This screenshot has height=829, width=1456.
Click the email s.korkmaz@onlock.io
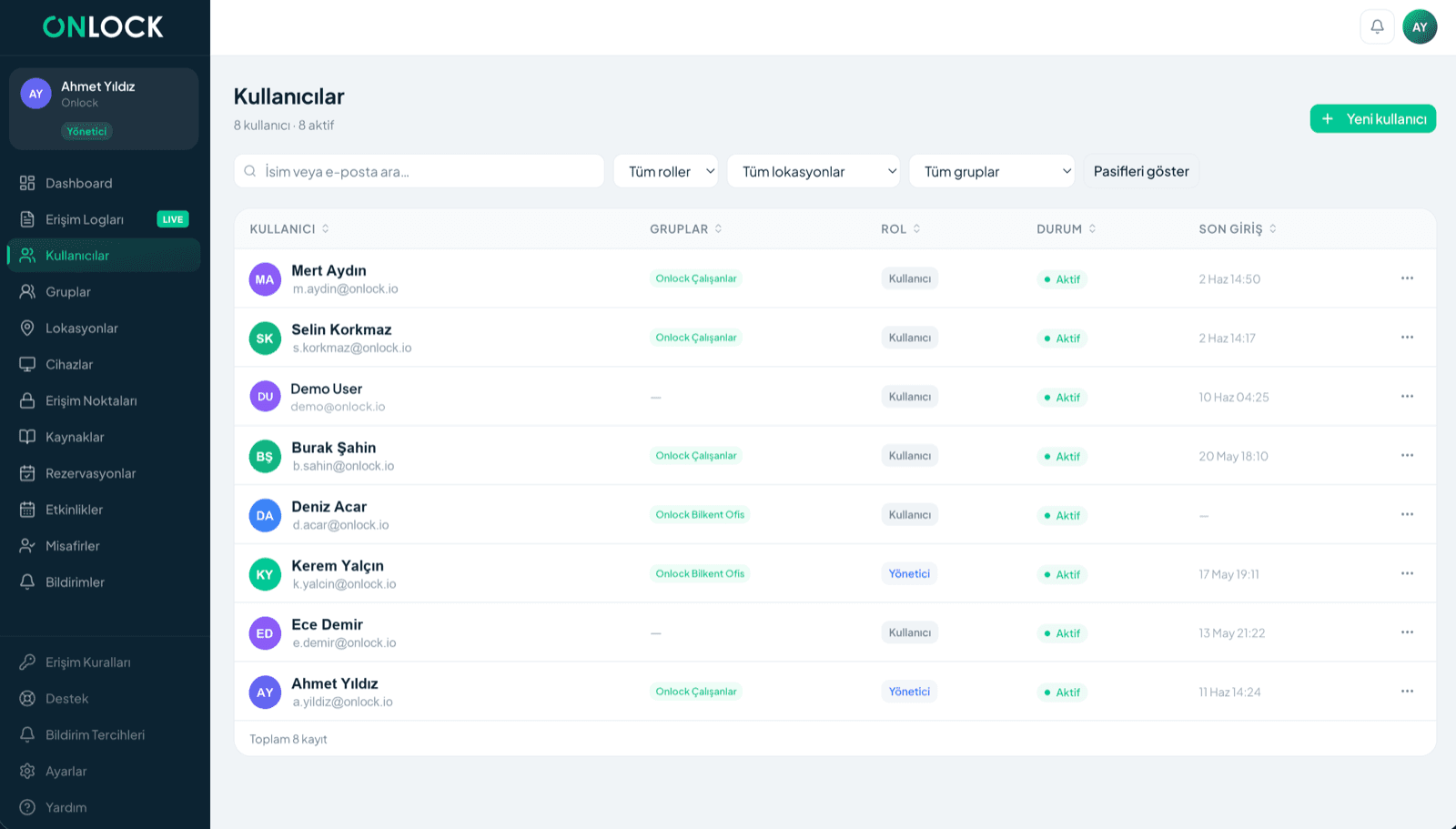point(352,349)
